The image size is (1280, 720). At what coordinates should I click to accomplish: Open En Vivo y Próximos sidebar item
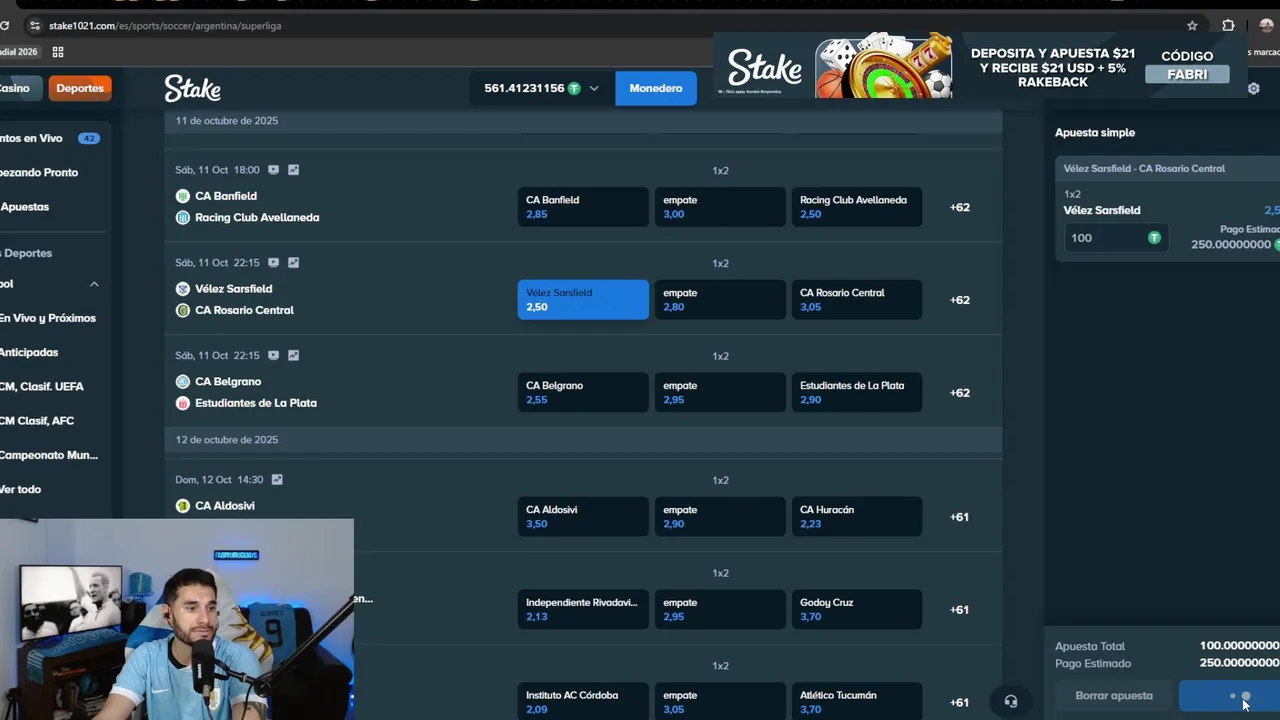(50, 318)
